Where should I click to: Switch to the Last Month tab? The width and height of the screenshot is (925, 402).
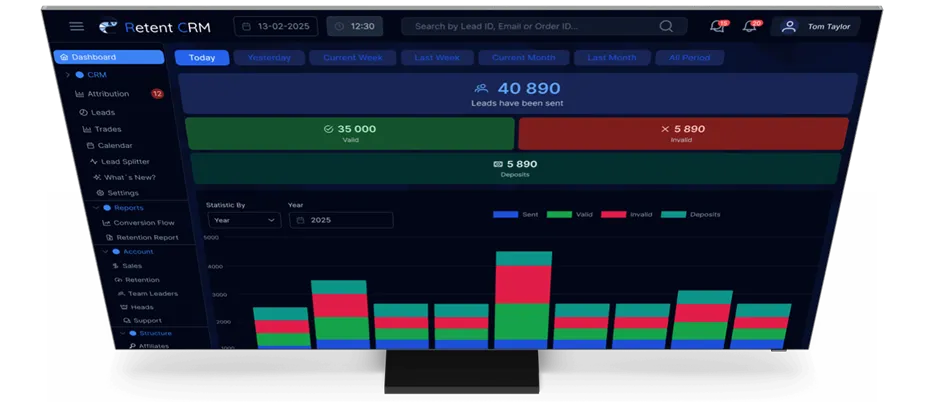(612, 58)
